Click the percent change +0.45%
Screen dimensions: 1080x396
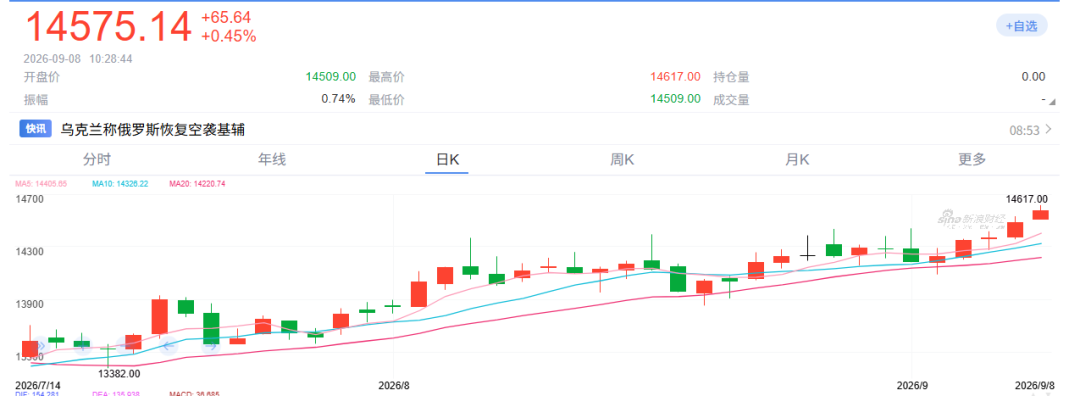(x=229, y=37)
